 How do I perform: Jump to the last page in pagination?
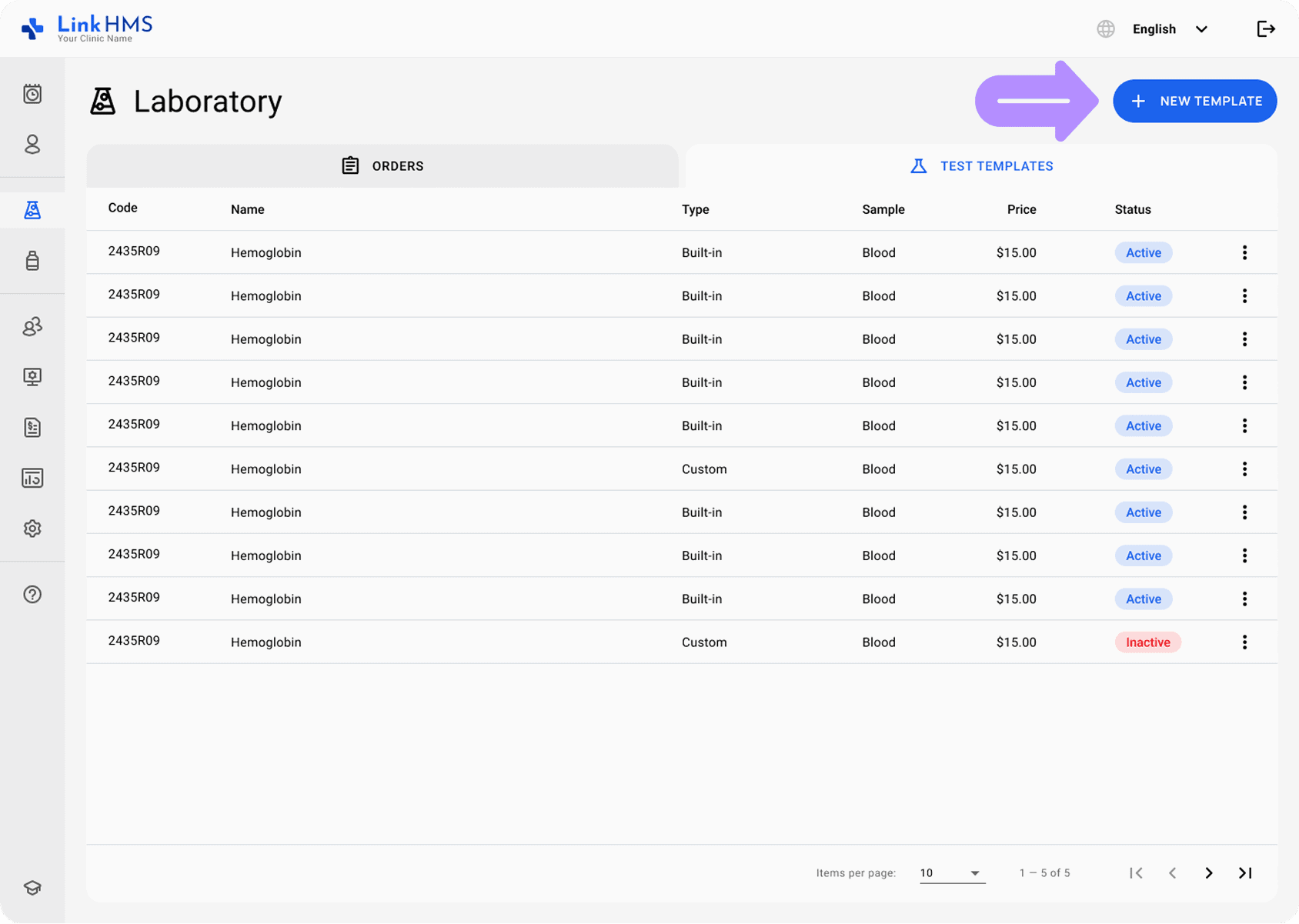click(1245, 873)
